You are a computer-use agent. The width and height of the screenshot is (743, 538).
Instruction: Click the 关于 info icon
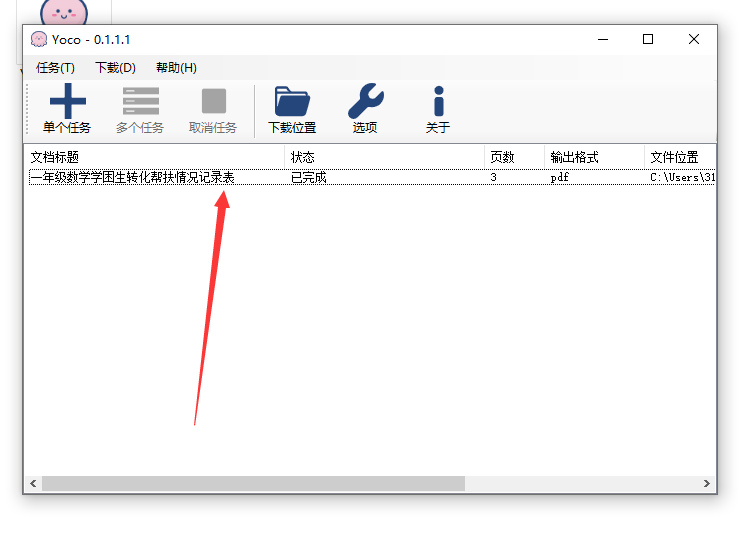[438, 102]
